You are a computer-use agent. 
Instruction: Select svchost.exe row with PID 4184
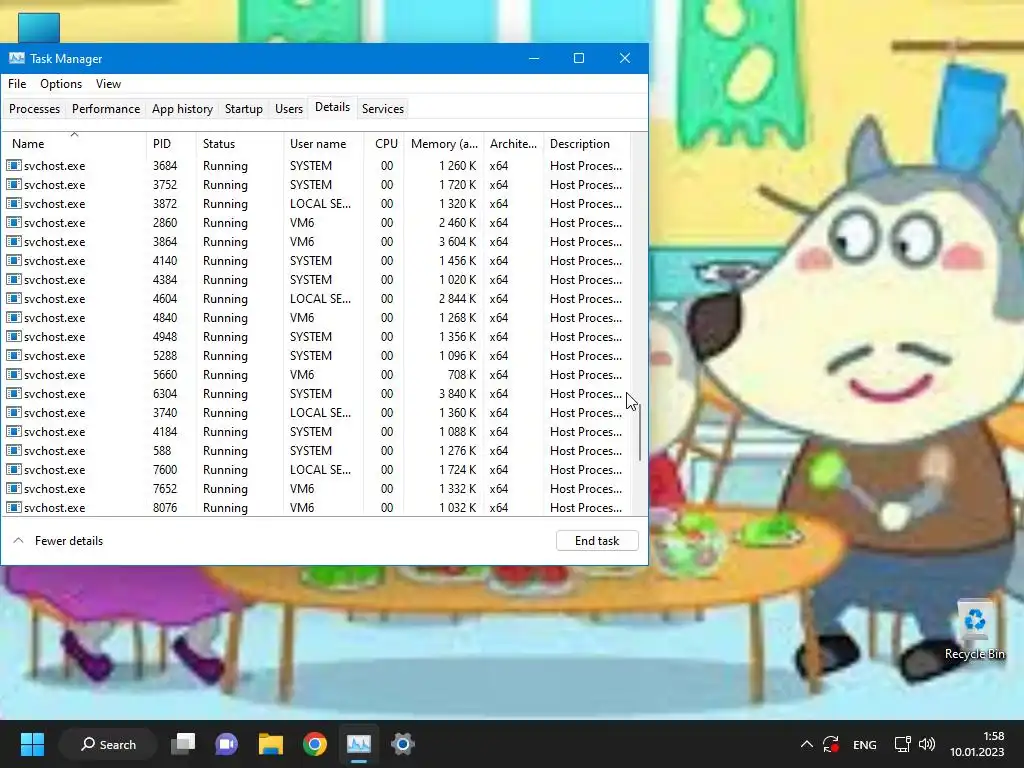coord(316,431)
